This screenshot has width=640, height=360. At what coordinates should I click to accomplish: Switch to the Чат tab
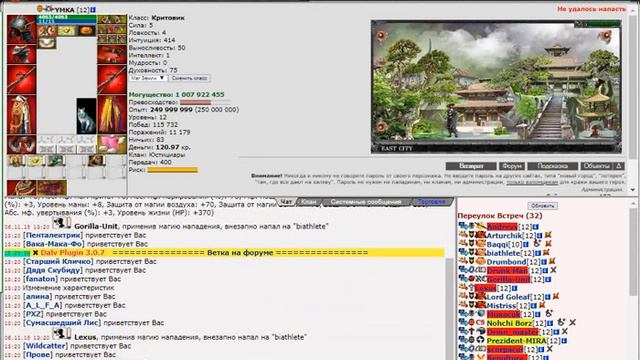point(287,202)
